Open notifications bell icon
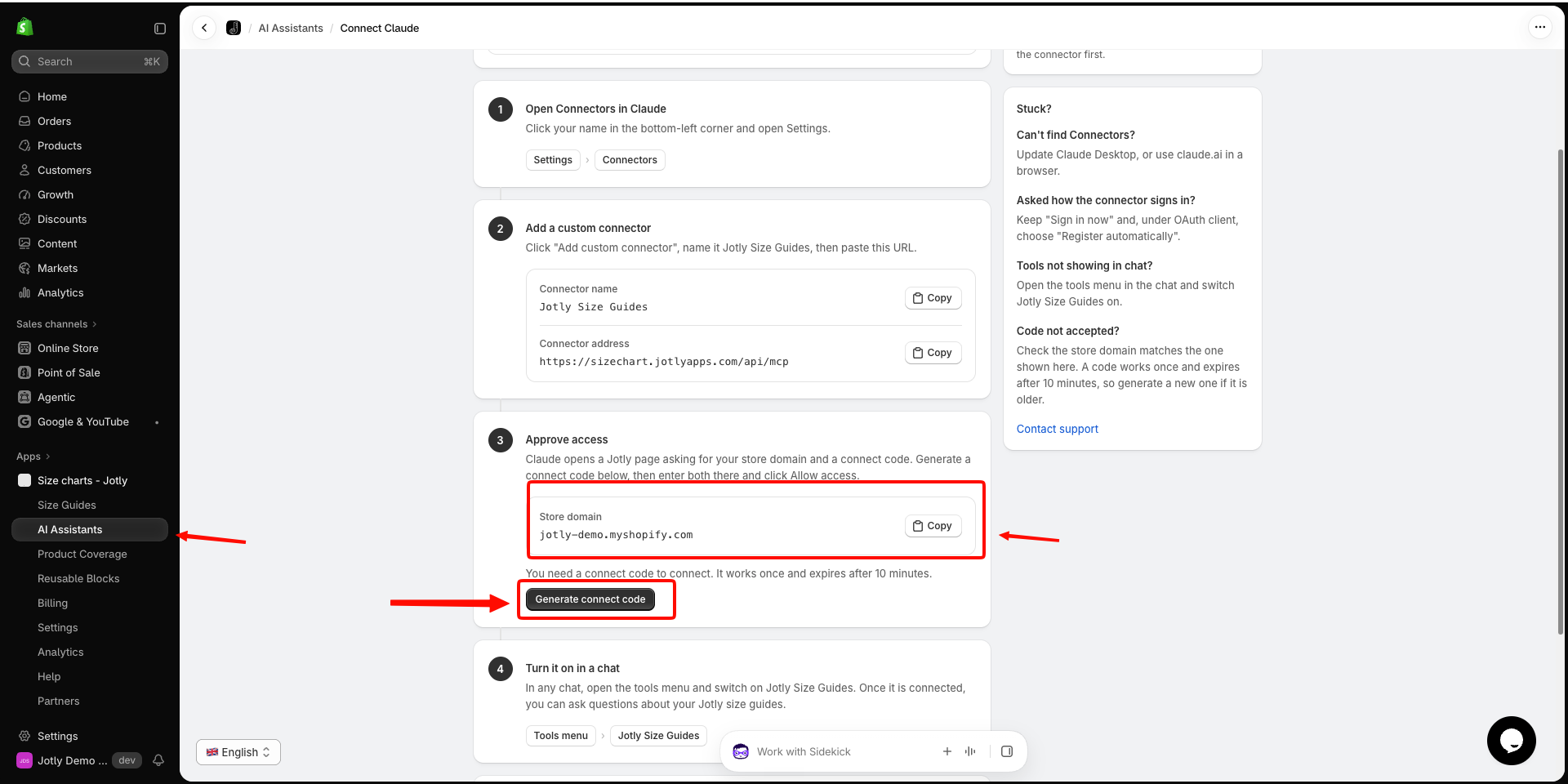The height and width of the screenshot is (784, 1568). [158, 760]
